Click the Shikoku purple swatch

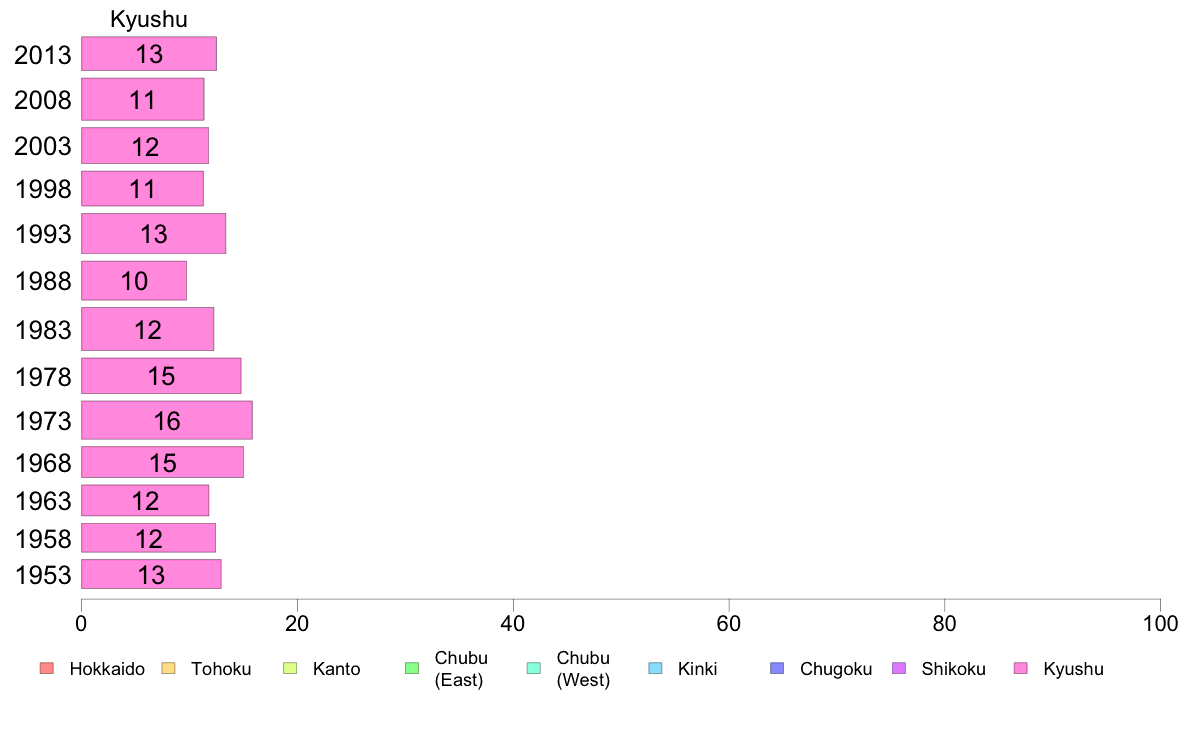tap(899, 668)
